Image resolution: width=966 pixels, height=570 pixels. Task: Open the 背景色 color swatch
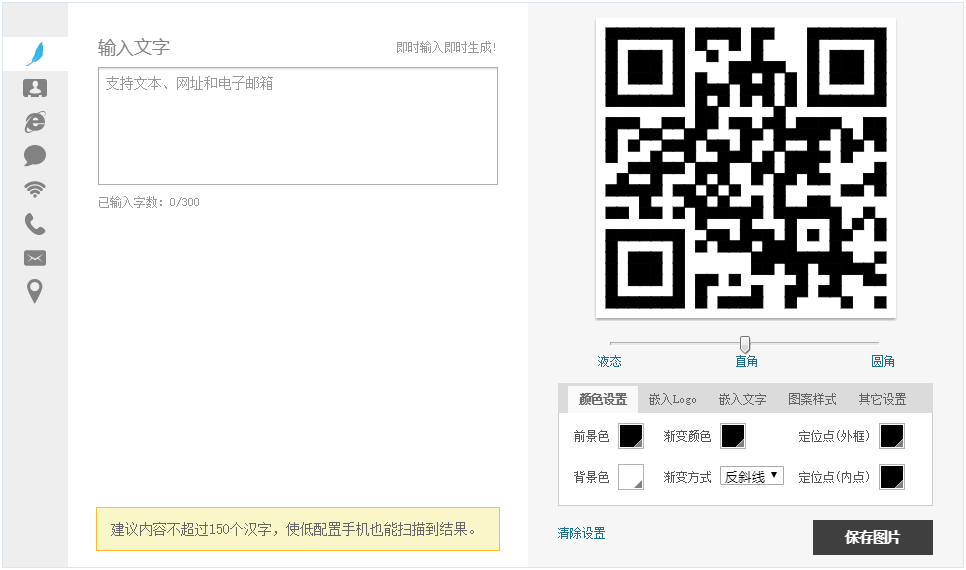[x=631, y=477]
